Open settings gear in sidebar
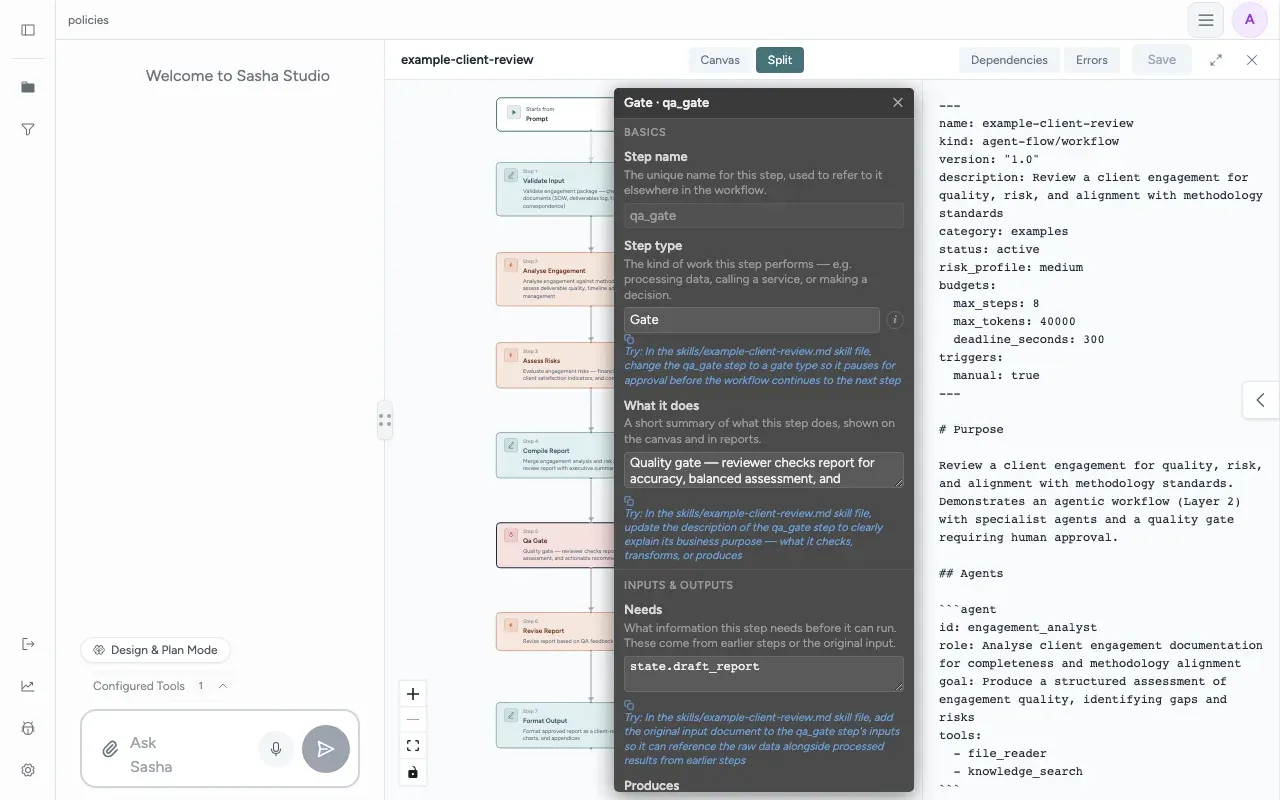1280x800 pixels. click(28, 770)
